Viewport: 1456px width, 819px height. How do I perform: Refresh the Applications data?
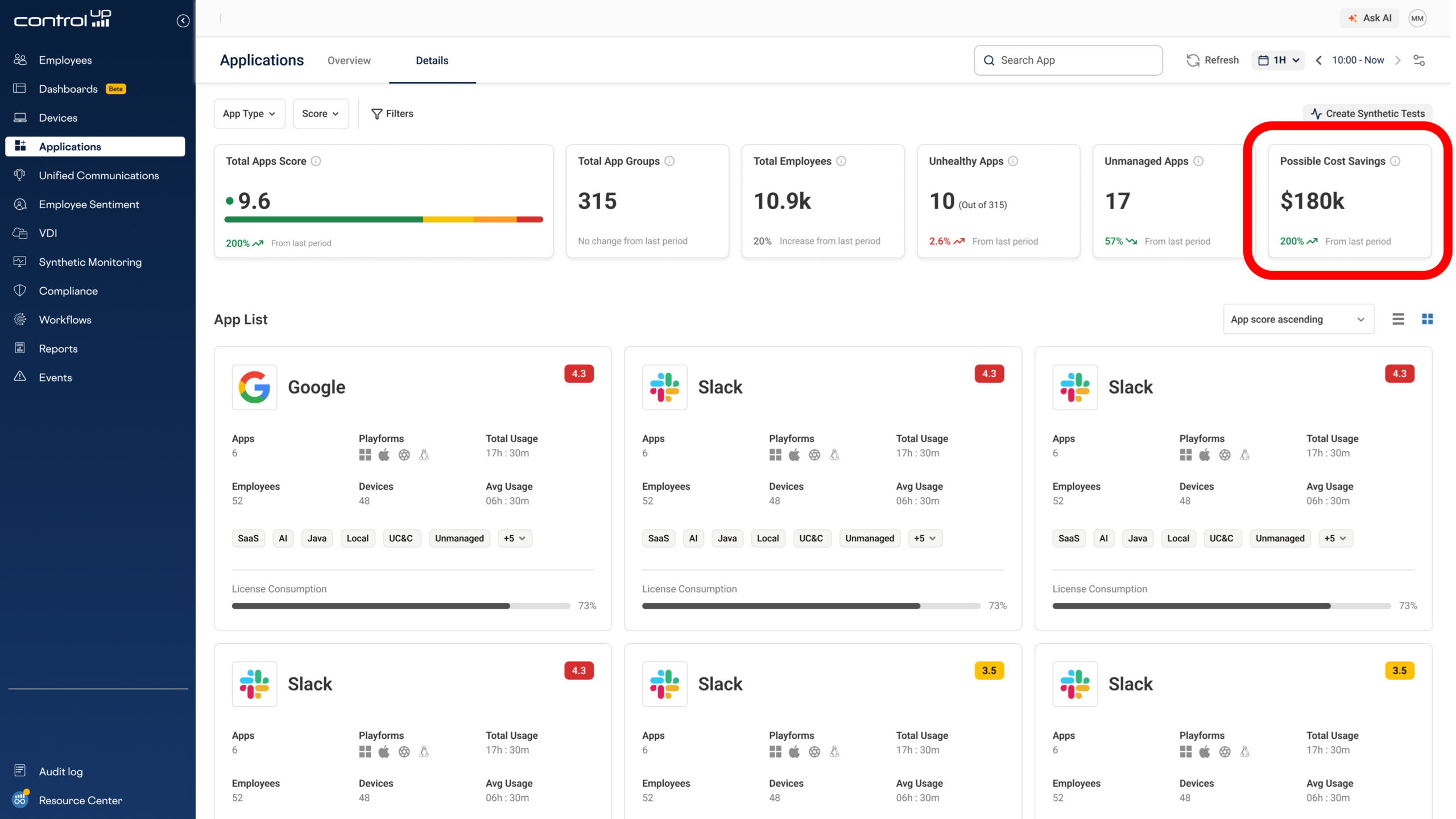(1212, 60)
